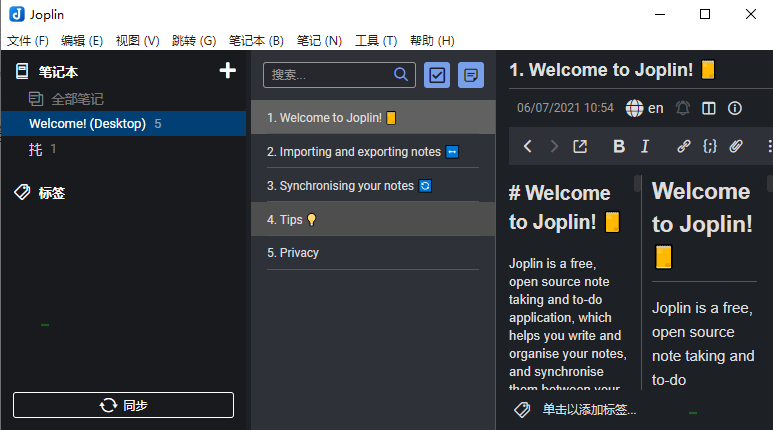The image size is (773, 430).
Task: Open the 视图 (V) menu
Action: click(138, 40)
